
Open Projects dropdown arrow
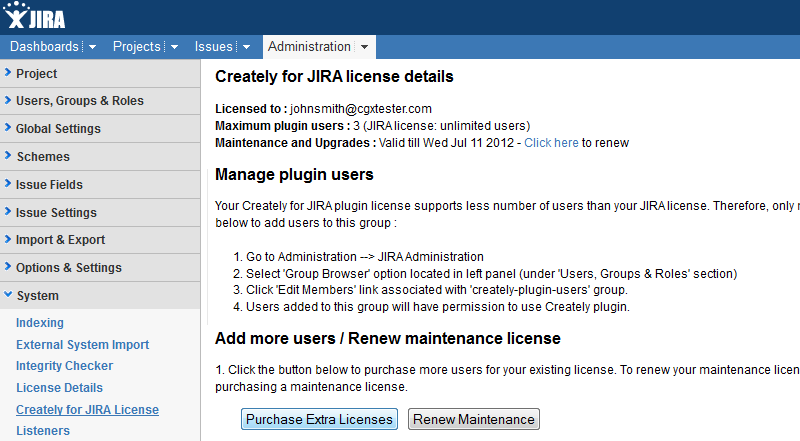pyautogui.click(x=174, y=47)
